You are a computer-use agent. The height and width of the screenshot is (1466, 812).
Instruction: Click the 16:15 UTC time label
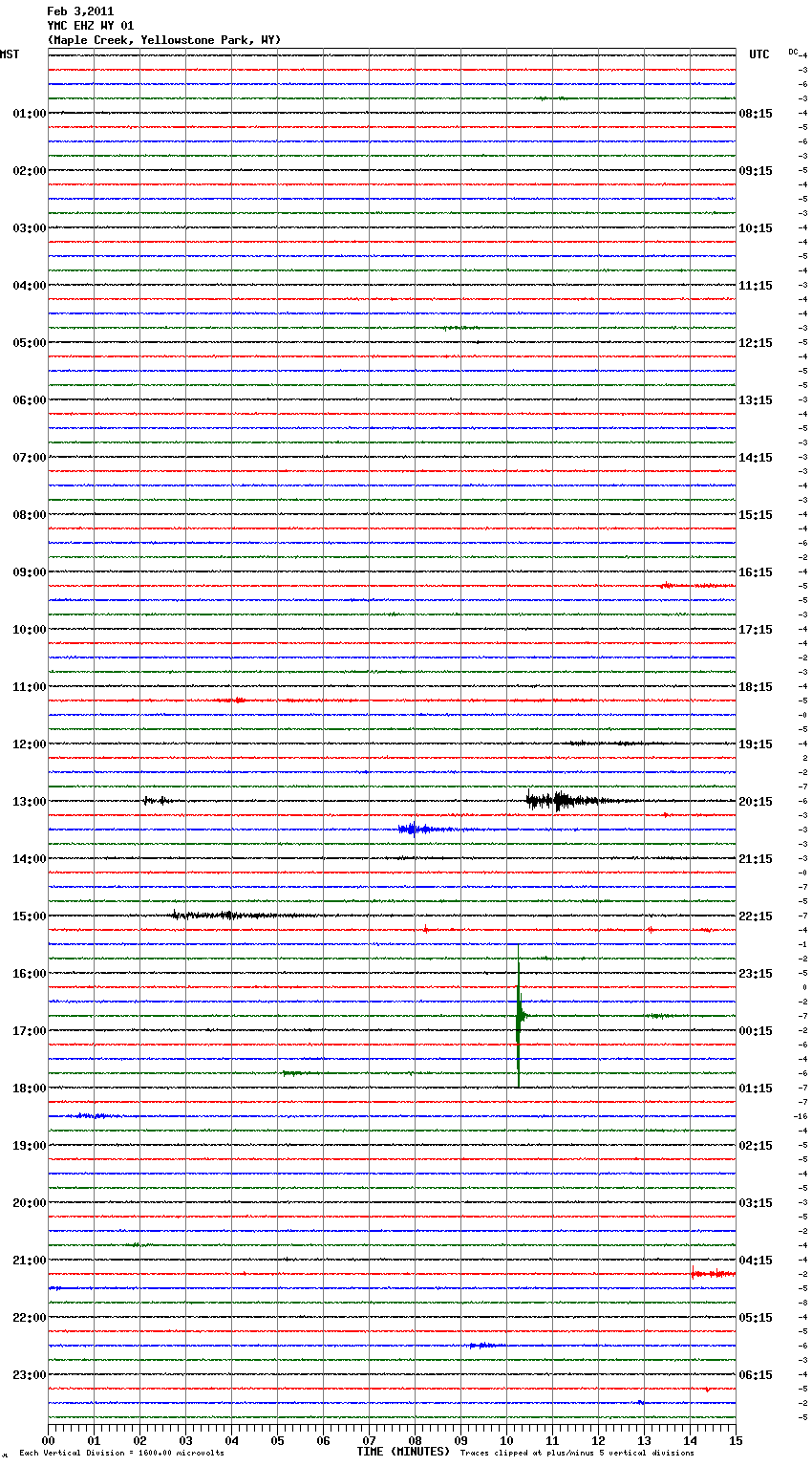pyautogui.click(x=756, y=572)
